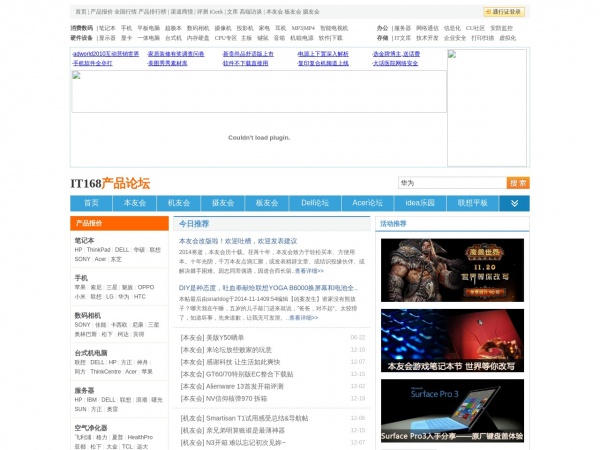
Task: Open the World of Warcraft promo banner image
Action: click(437, 270)
